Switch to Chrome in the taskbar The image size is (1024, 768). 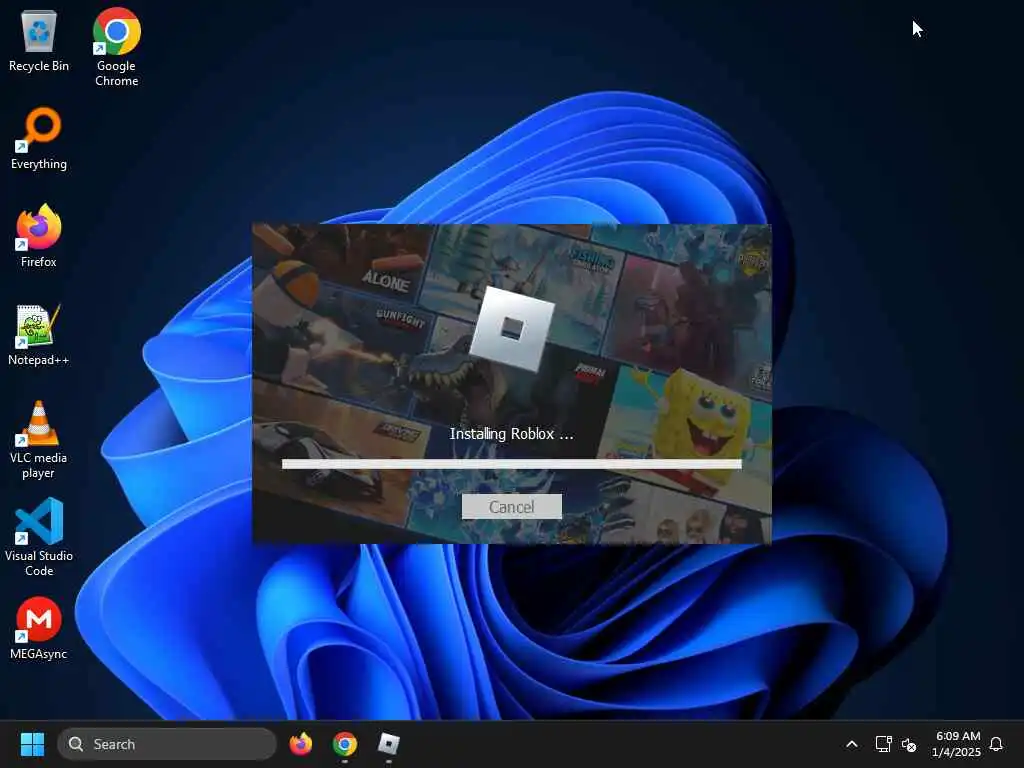coord(345,744)
